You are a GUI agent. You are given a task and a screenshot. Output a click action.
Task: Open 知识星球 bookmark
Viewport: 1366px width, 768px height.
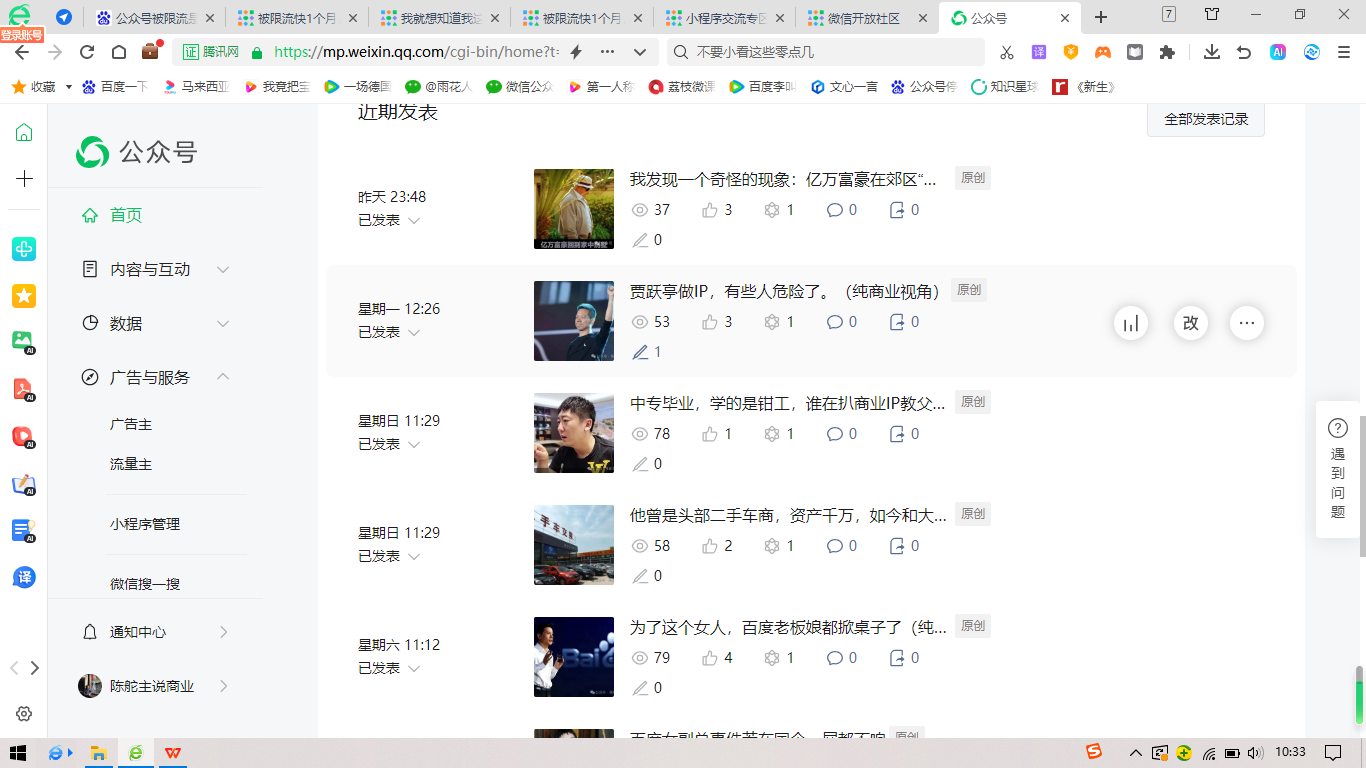tap(1006, 87)
